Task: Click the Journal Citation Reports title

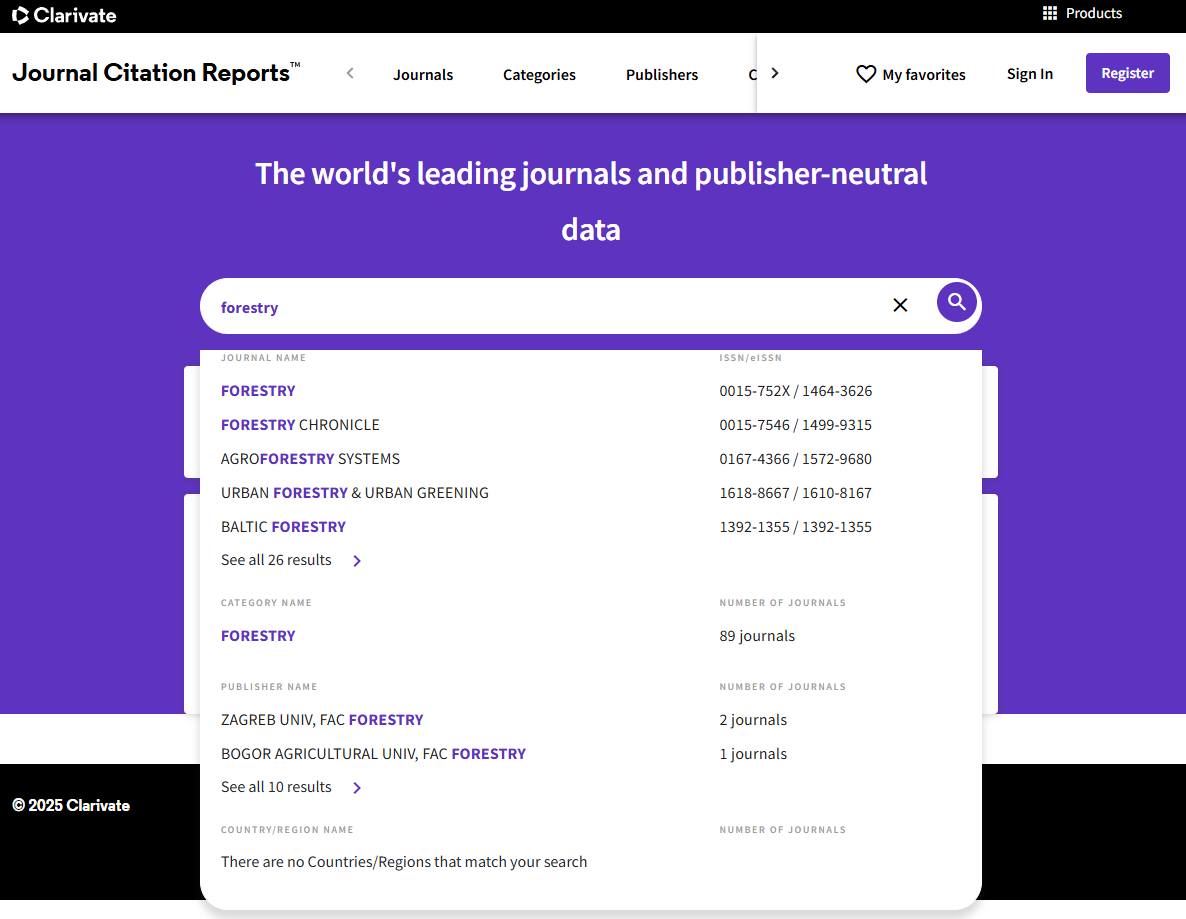Action: pos(156,73)
